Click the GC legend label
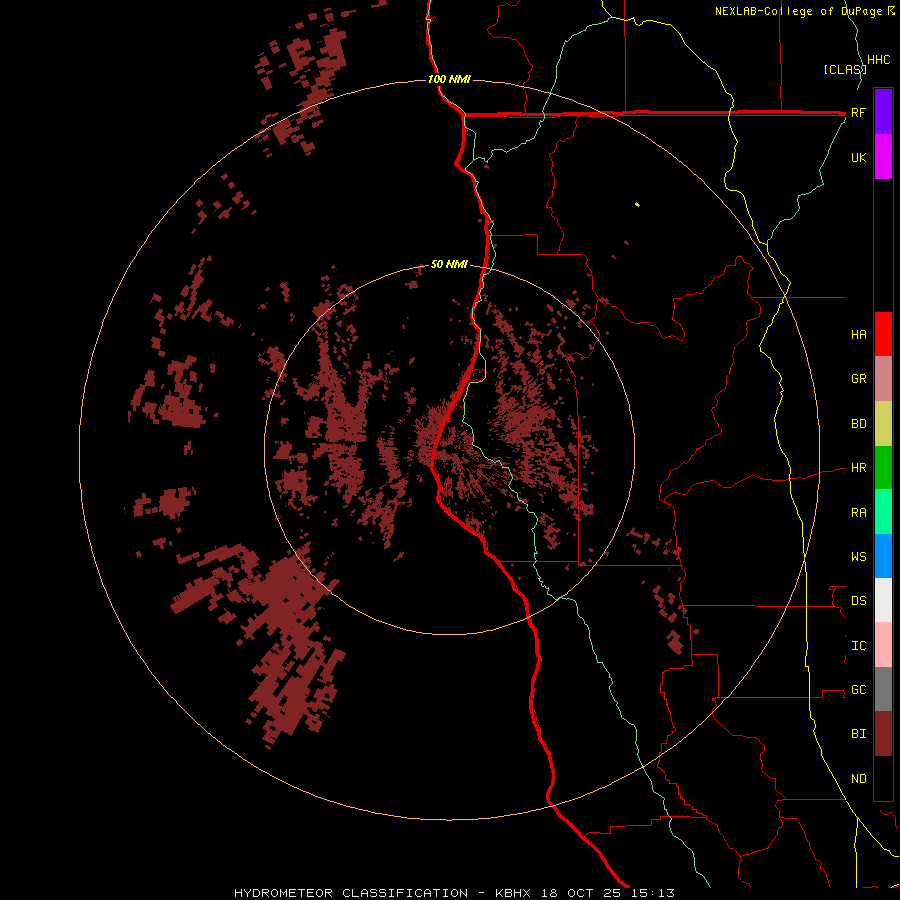This screenshot has width=900, height=900. click(858, 690)
